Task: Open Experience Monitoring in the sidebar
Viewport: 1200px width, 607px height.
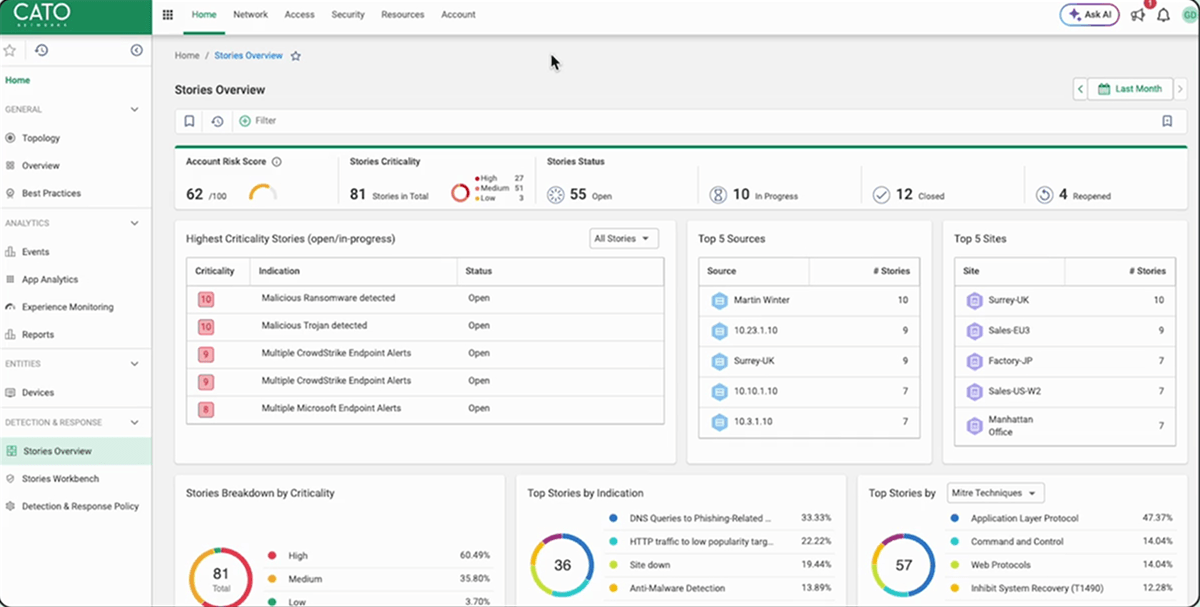Action: (x=75, y=307)
